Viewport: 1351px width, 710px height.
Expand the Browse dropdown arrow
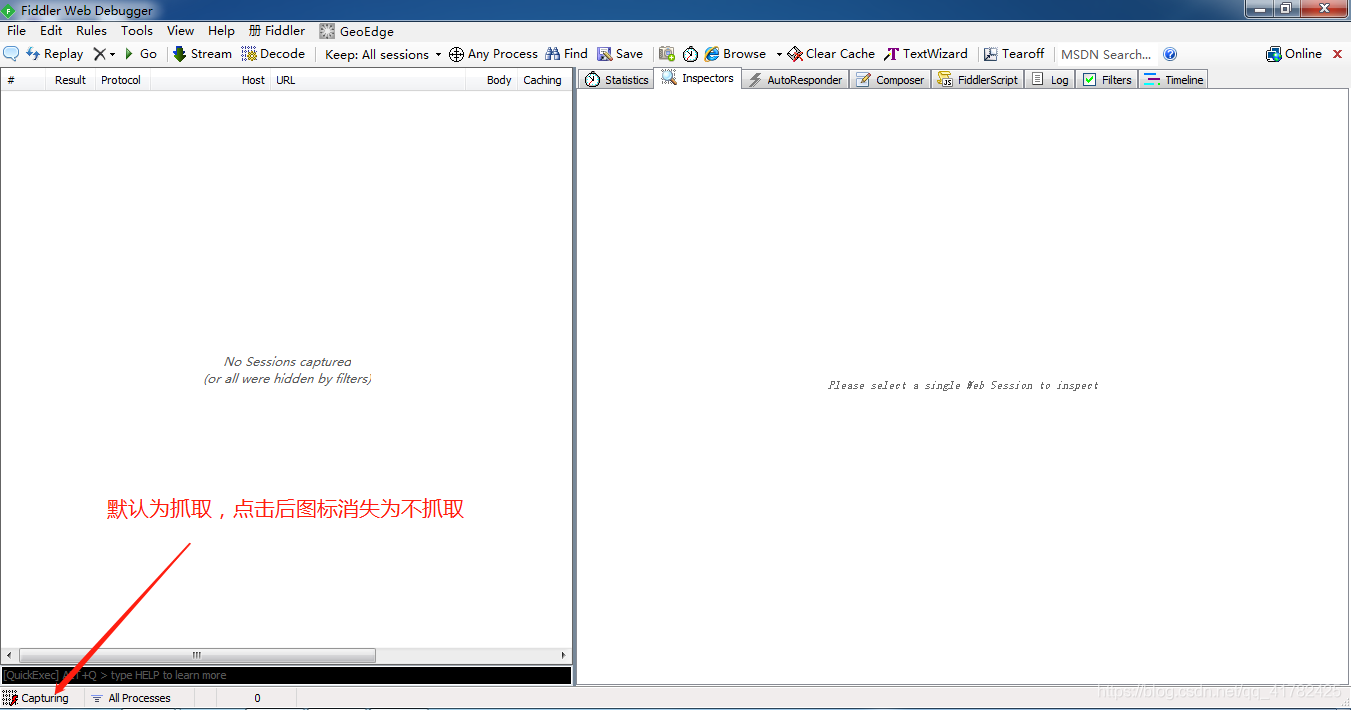(x=779, y=54)
